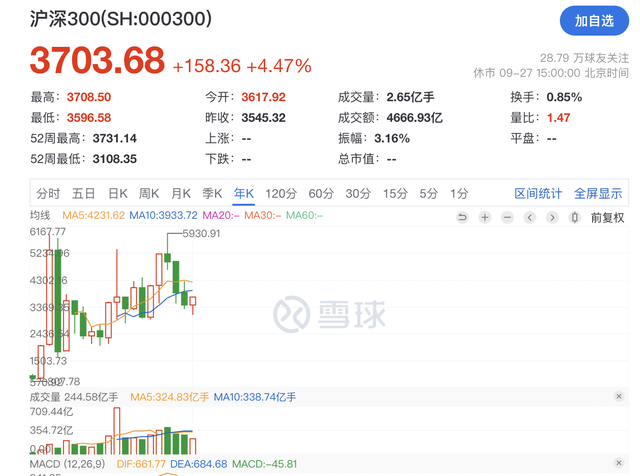Click the candlestick style icon

click(x=574, y=218)
